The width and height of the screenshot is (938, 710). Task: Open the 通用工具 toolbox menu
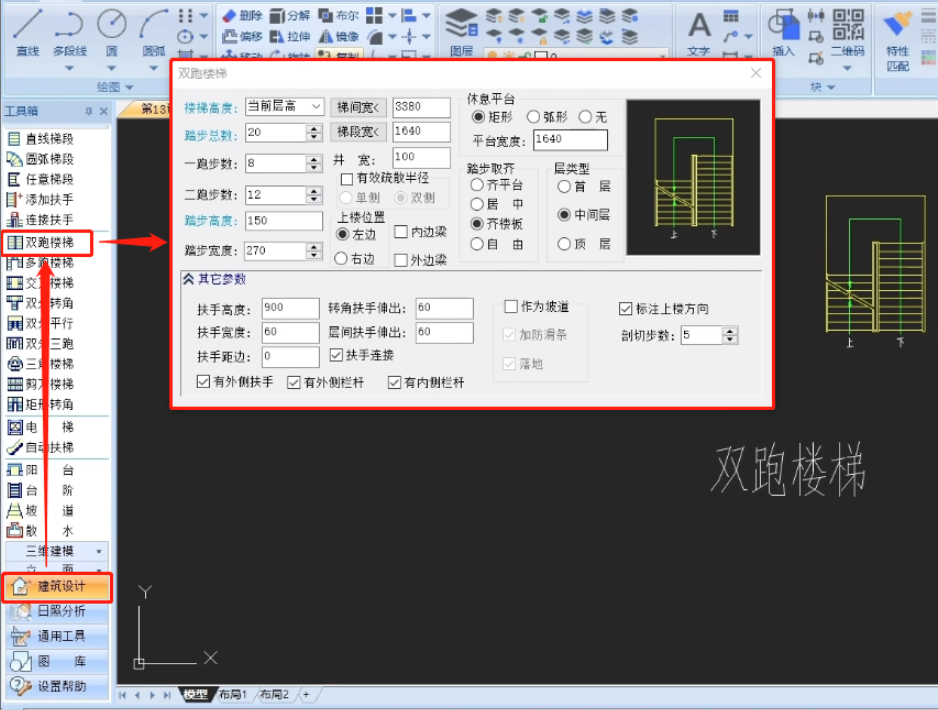coord(57,636)
